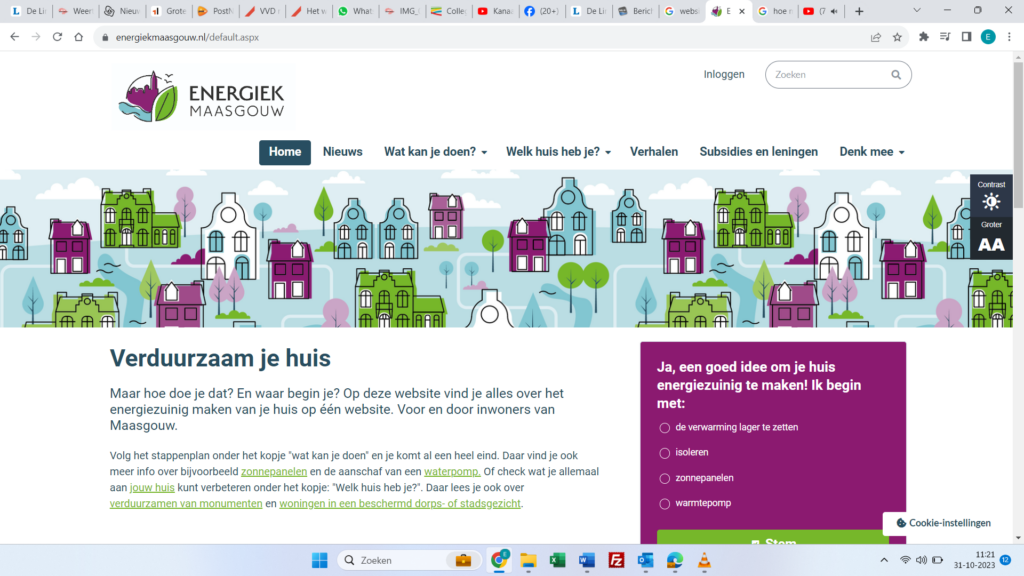Click the browser address bar URL

187,37
